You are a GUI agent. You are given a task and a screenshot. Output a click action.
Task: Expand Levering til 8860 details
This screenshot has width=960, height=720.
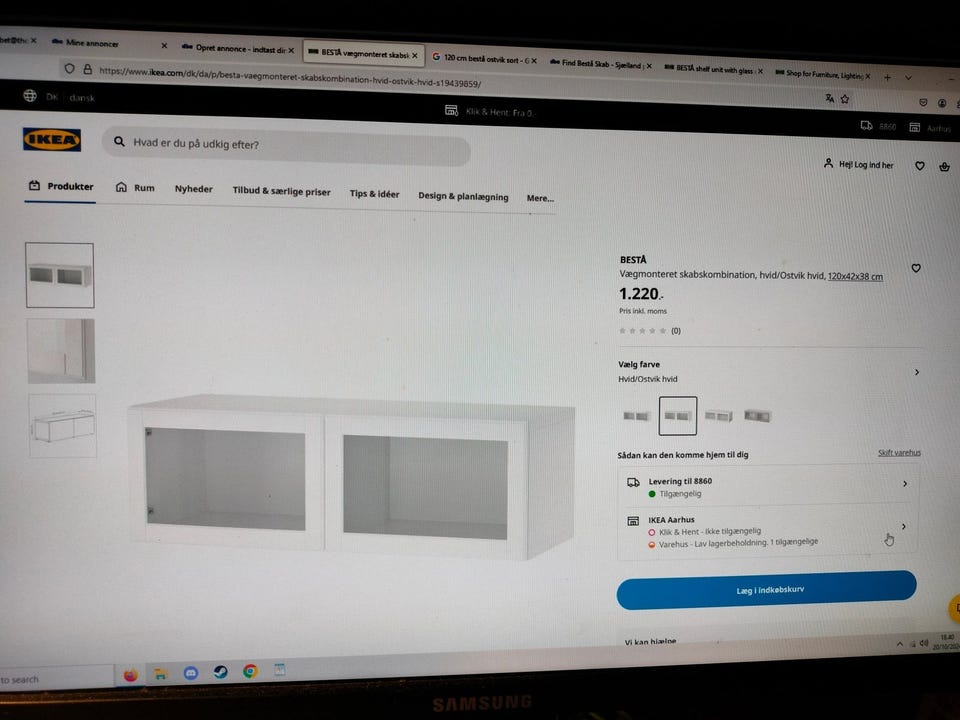pyautogui.click(x=767, y=487)
